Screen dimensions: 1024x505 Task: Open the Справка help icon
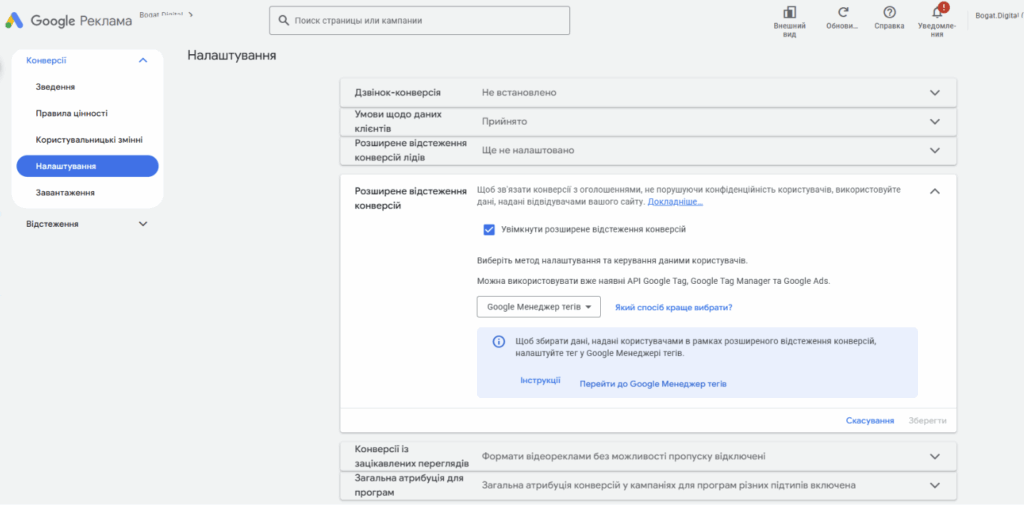889,12
